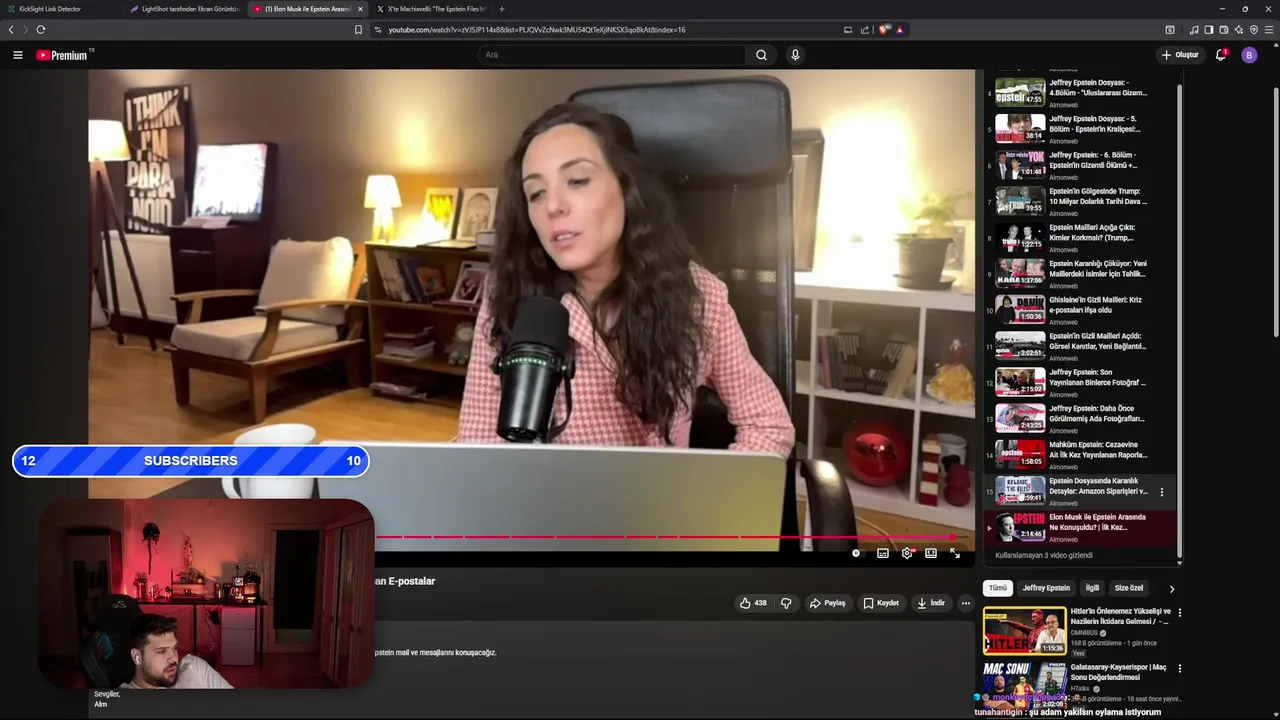Dislike the video
This screenshot has height=720, width=1280.
pyautogui.click(x=786, y=603)
